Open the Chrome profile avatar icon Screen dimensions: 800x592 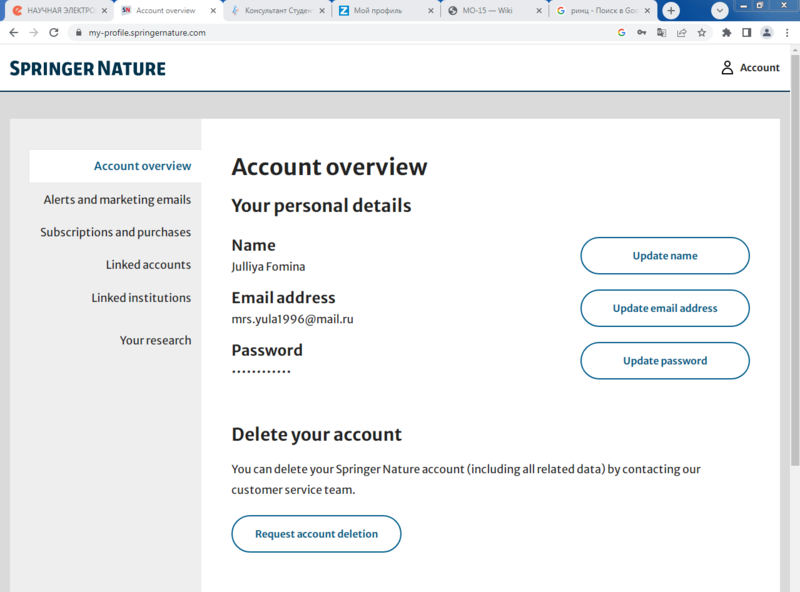(x=766, y=33)
